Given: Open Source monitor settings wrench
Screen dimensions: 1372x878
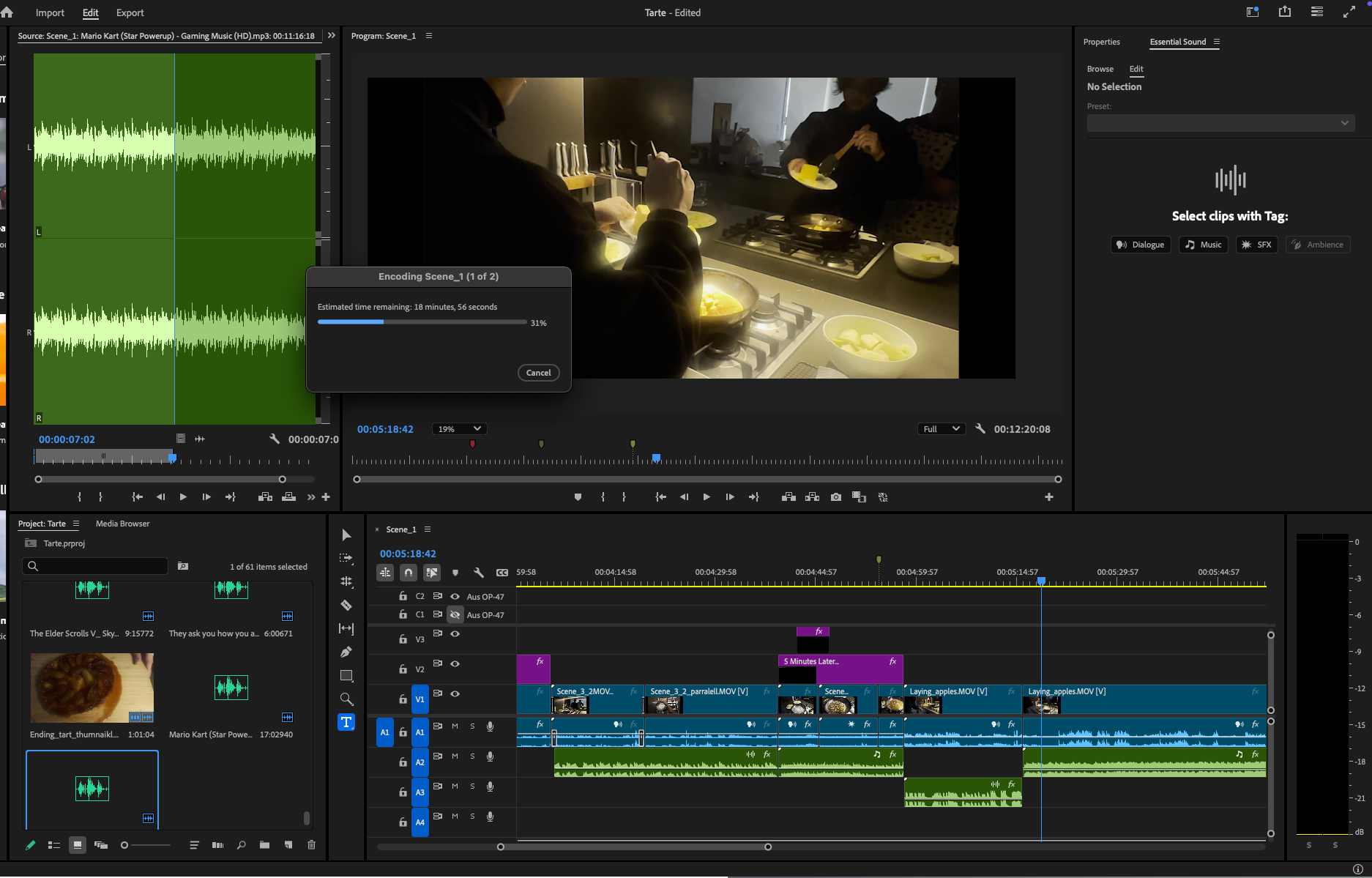Looking at the screenshot, I should pos(275,439).
